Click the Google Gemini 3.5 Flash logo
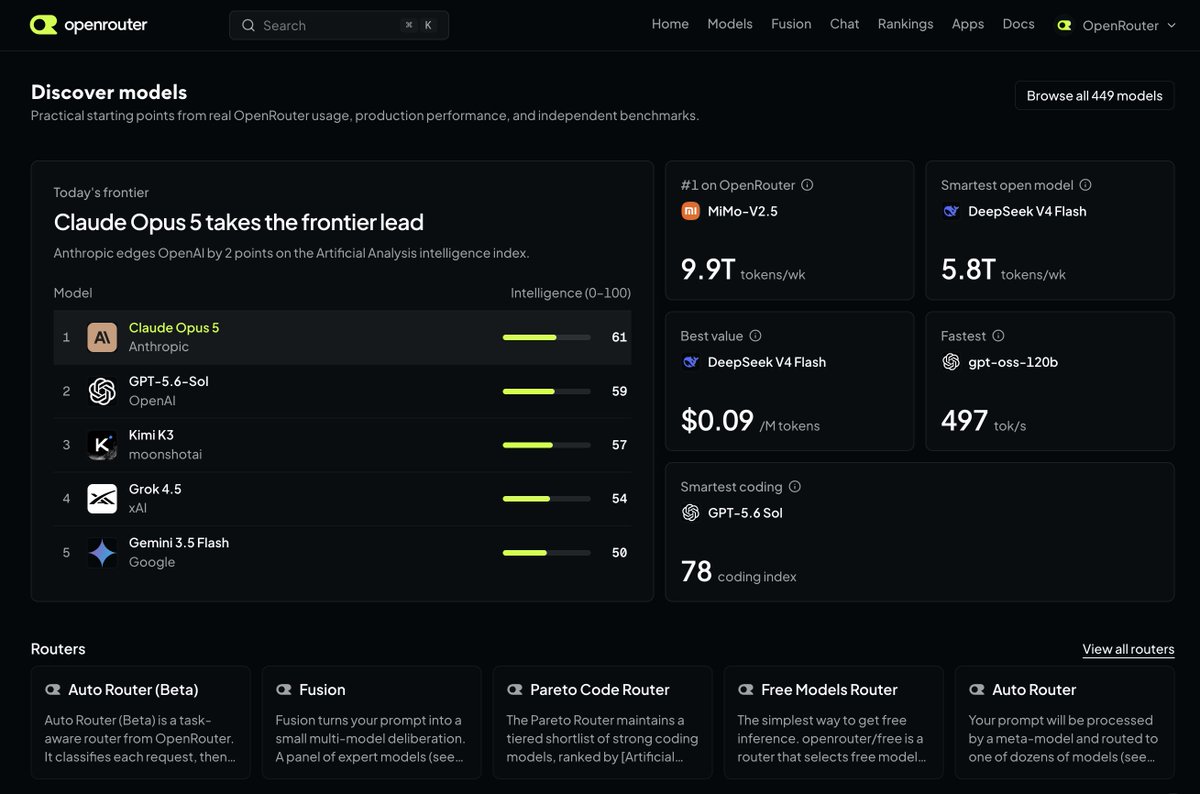Image resolution: width=1200 pixels, height=794 pixels. click(x=102, y=552)
